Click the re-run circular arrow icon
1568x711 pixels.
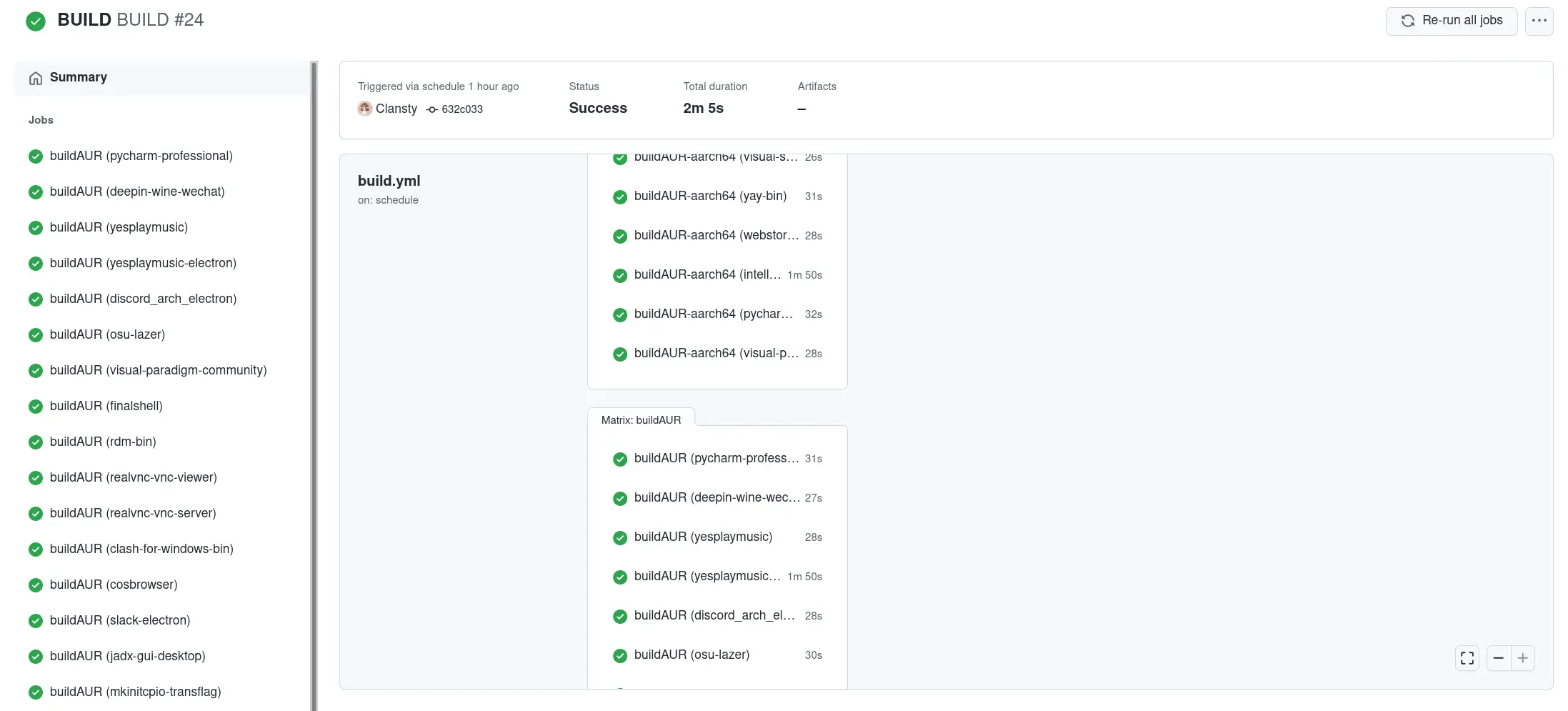[1408, 21]
